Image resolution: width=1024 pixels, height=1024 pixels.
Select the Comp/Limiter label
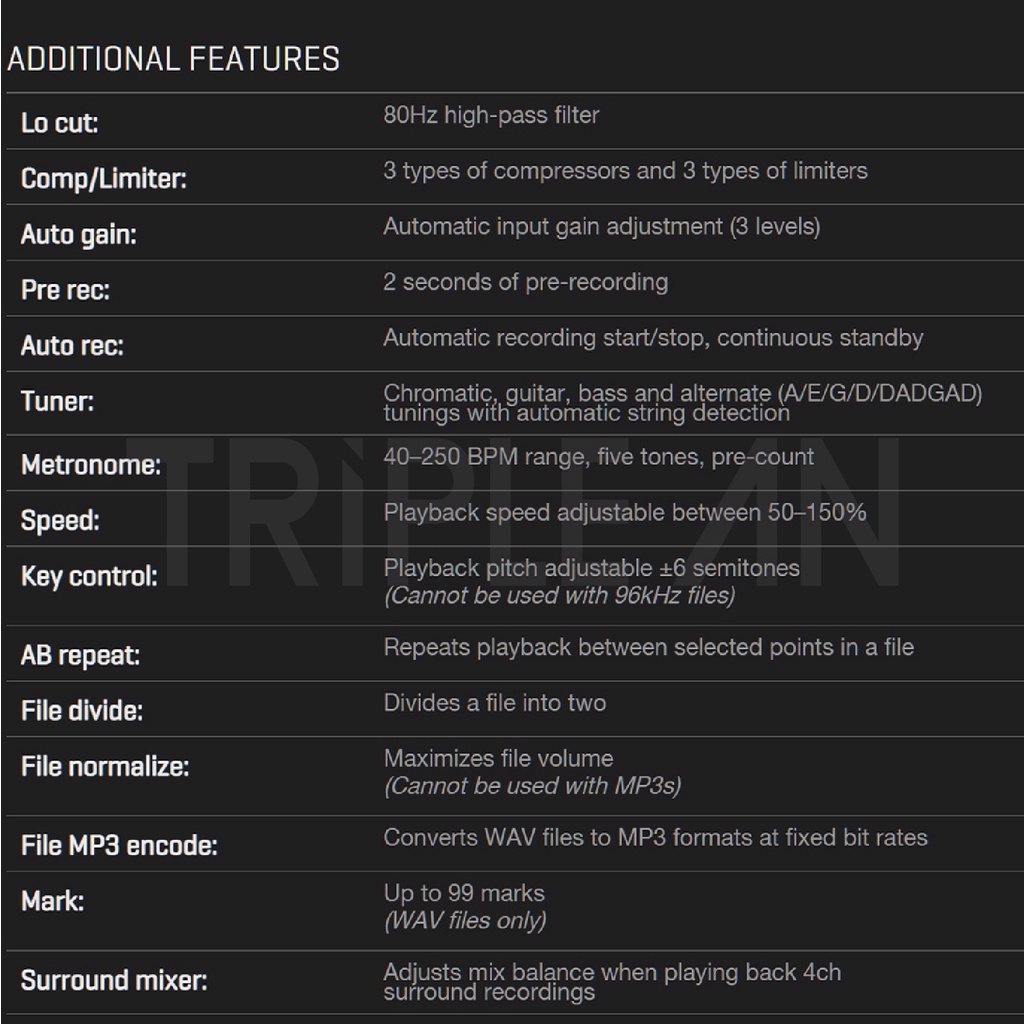pyautogui.click(x=104, y=179)
